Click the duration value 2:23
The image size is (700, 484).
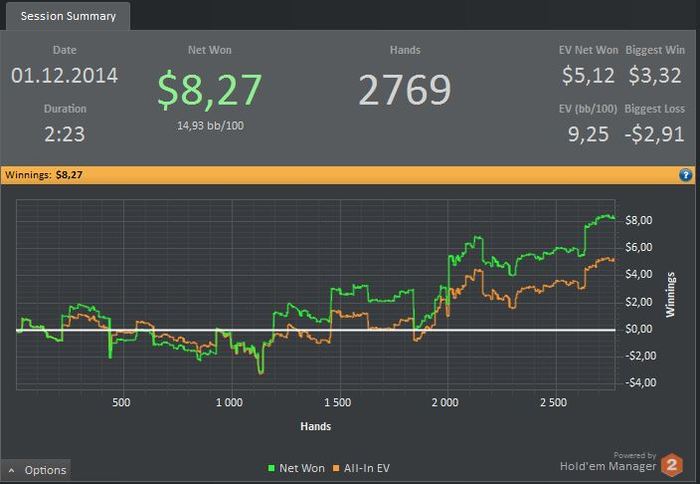pyautogui.click(x=65, y=134)
